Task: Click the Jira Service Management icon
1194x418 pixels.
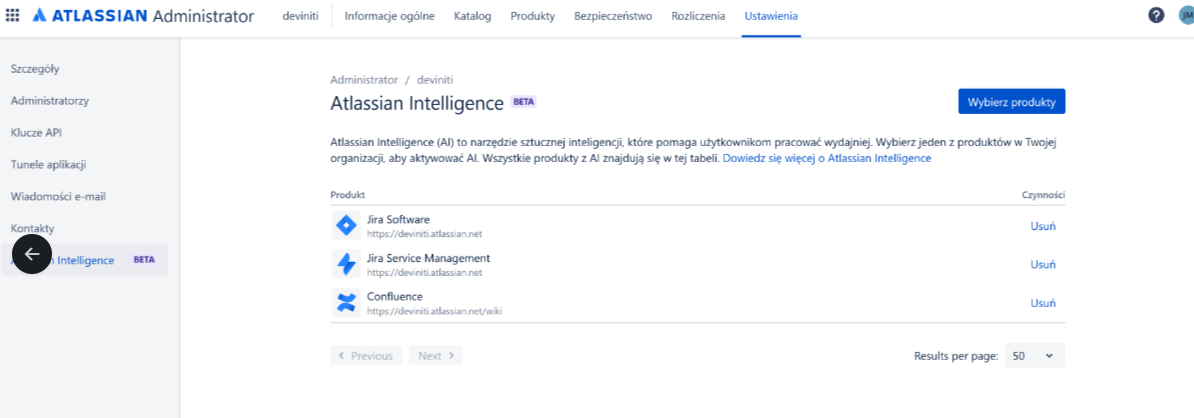Action: point(346,264)
